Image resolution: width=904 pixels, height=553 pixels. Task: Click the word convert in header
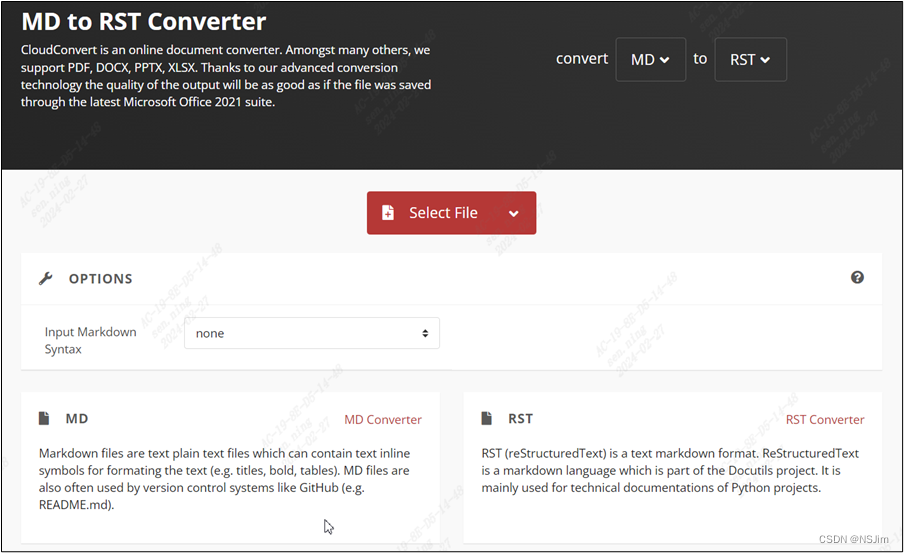pyautogui.click(x=582, y=58)
